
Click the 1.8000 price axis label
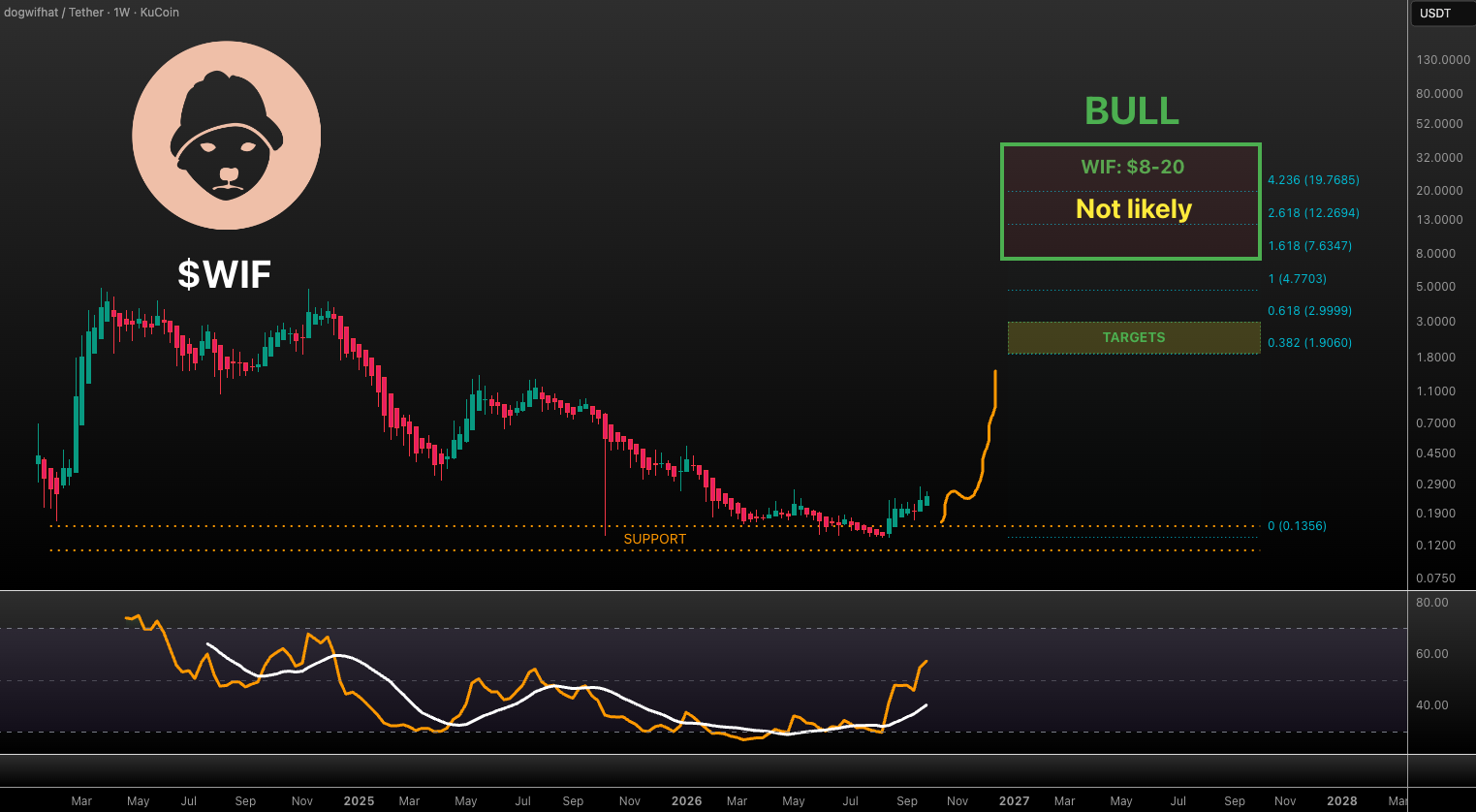click(1435, 358)
